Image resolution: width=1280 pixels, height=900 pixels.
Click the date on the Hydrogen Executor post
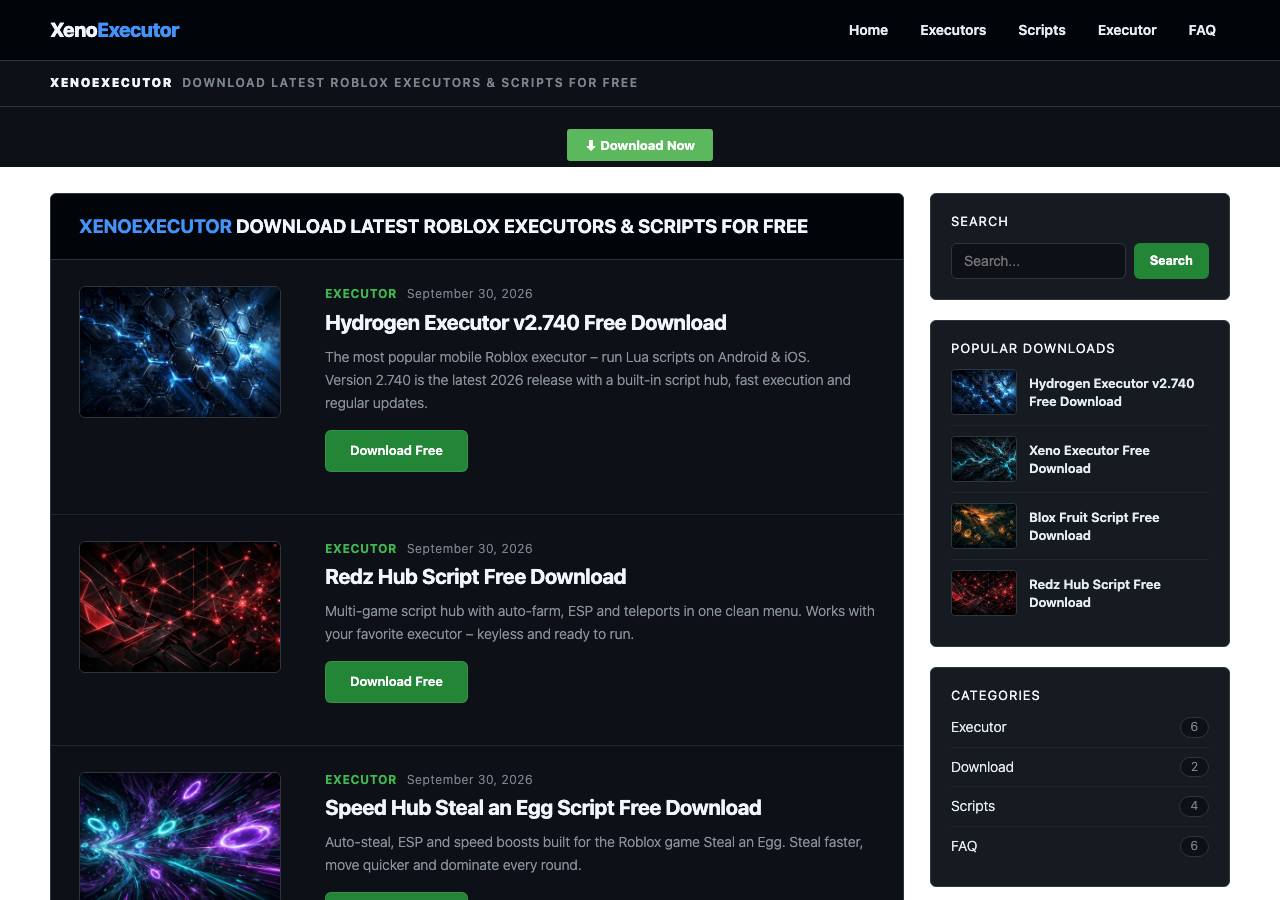470,293
